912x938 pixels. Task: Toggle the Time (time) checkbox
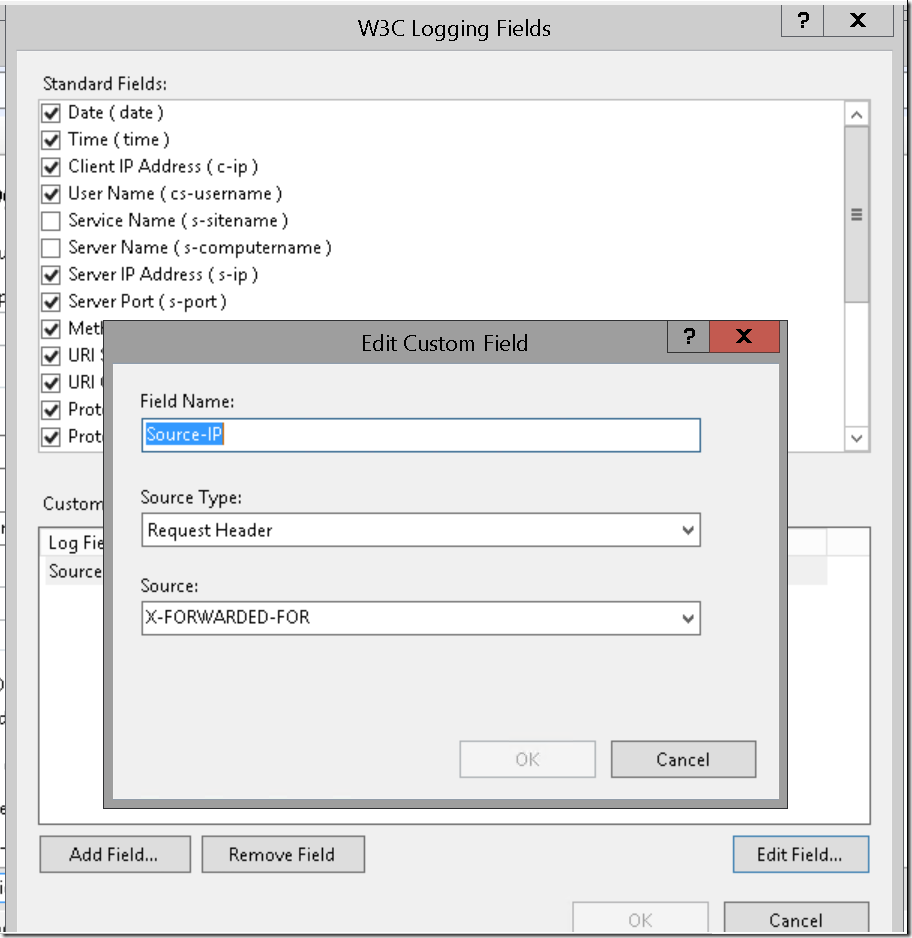pyautogui.click(x=51, y=140)
